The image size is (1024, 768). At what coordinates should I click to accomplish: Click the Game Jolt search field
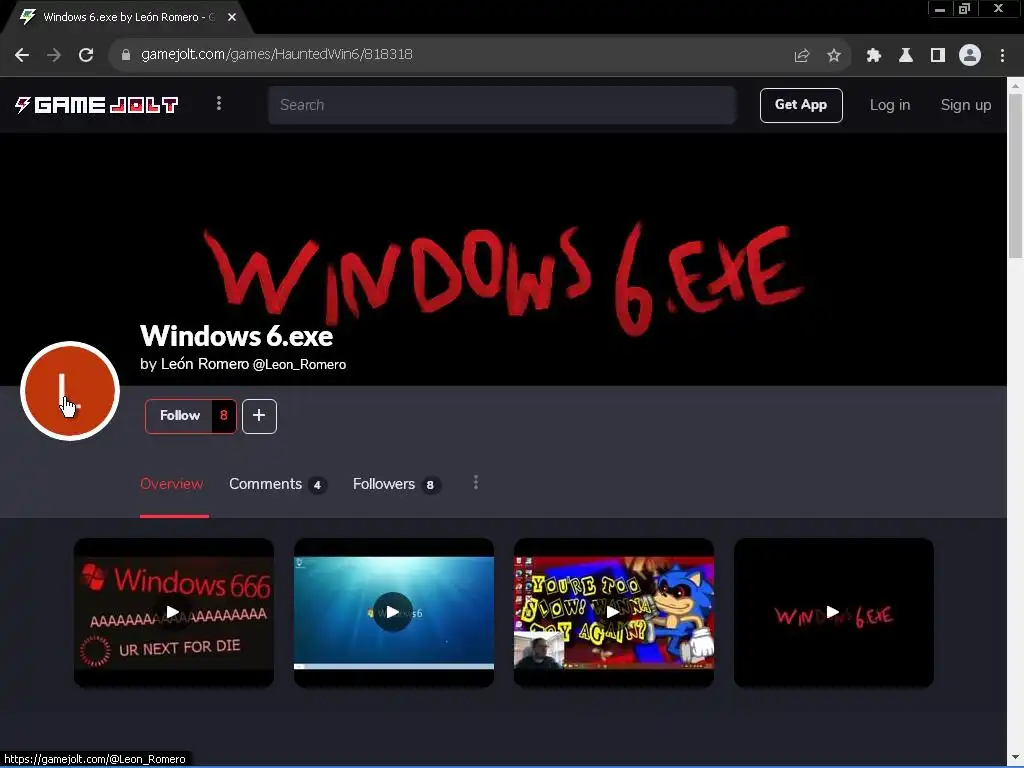(x=502, y=105)
